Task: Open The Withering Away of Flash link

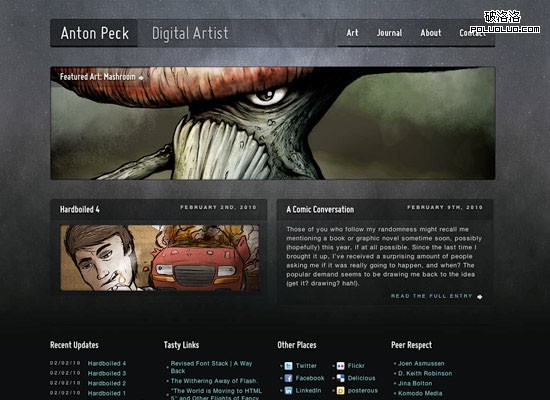Action: pyautogui.click(x=214, y=381)
